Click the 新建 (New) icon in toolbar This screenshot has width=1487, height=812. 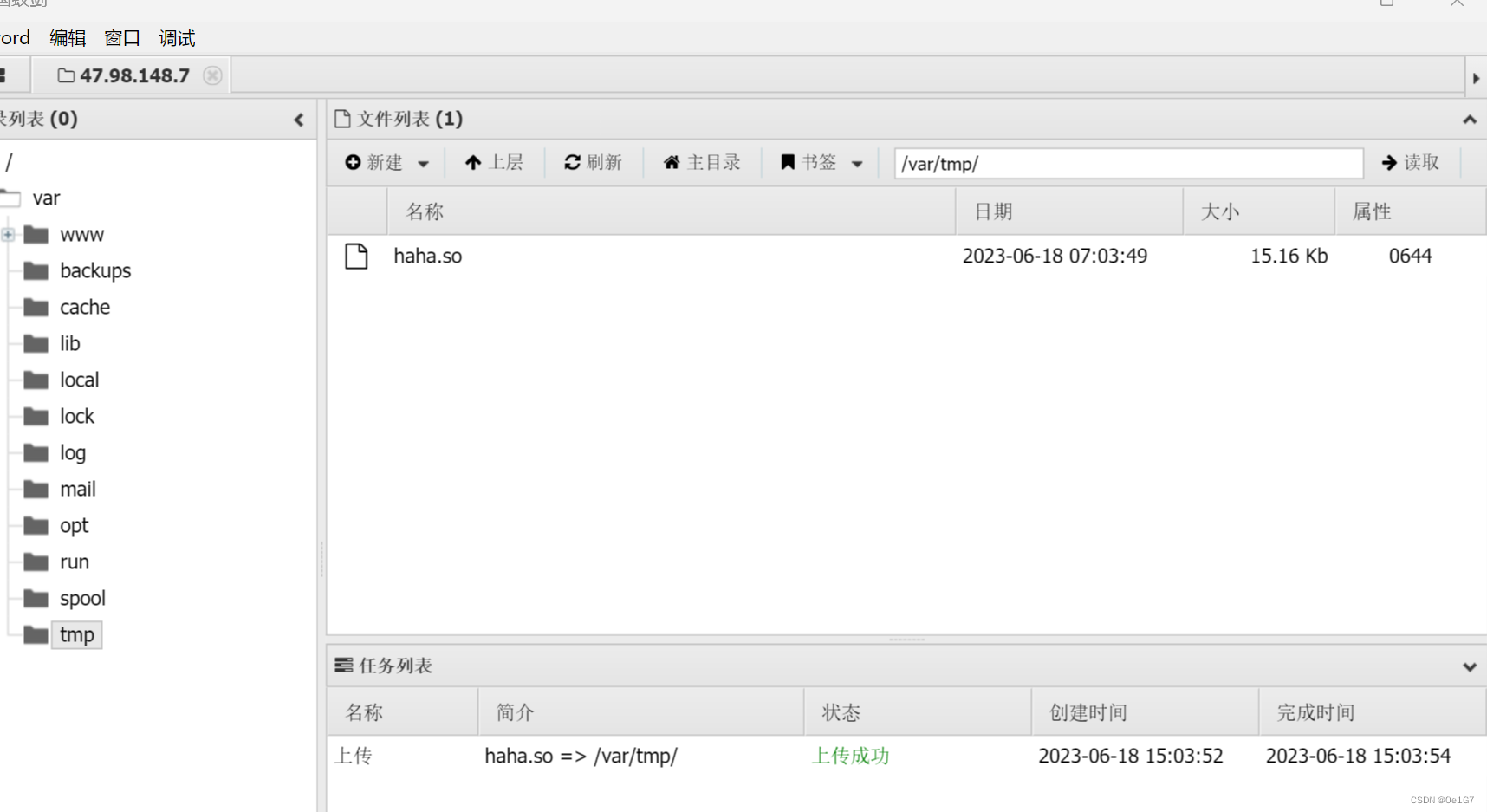click(x=353, y=162)
